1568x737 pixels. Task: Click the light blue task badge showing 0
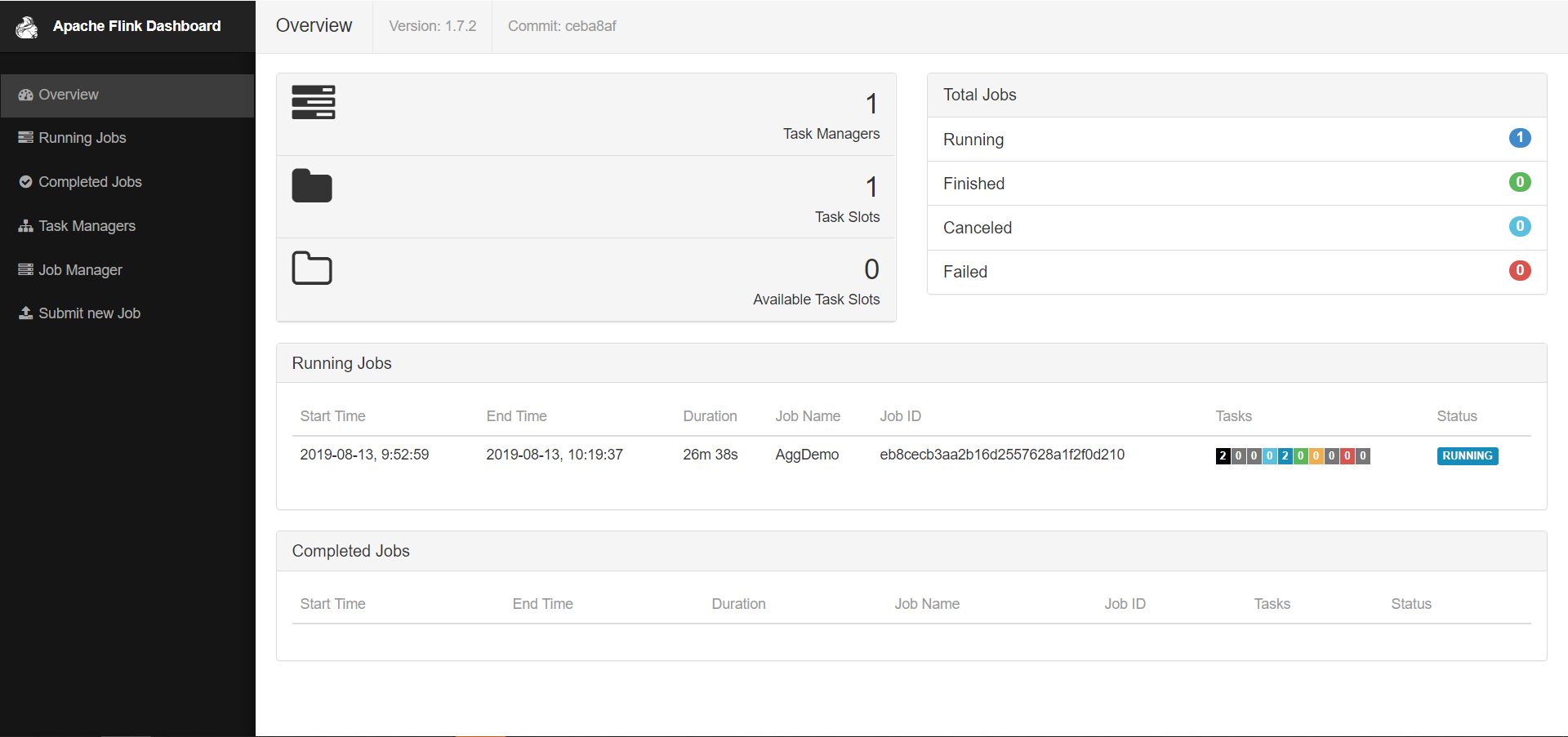1270,456
